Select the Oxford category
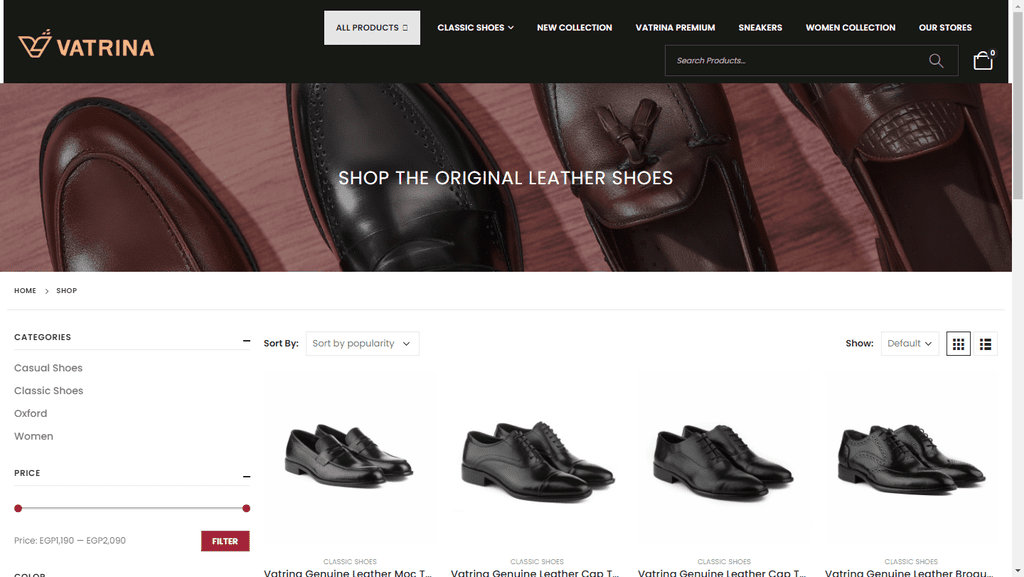This screenshot has height=577, width=1024. 31,414
